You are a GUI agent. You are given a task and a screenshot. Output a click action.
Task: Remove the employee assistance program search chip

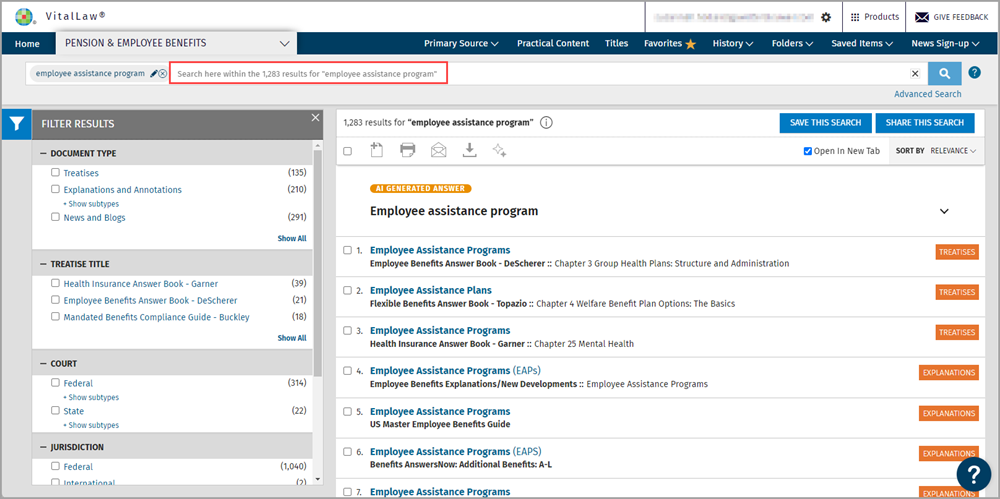tap(163, 73)
